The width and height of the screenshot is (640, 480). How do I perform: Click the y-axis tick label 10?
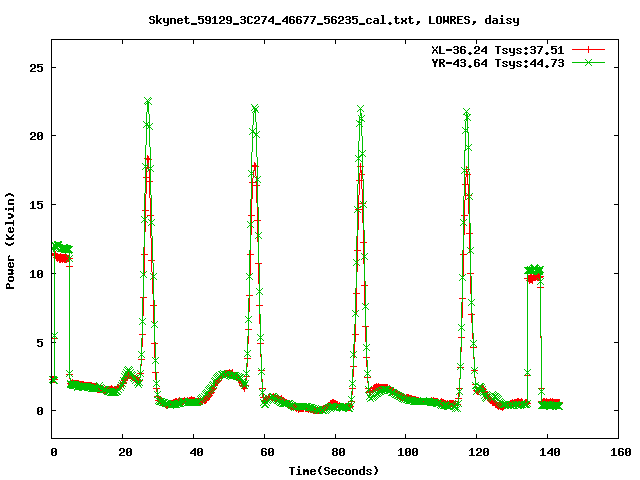click(36, 273)
